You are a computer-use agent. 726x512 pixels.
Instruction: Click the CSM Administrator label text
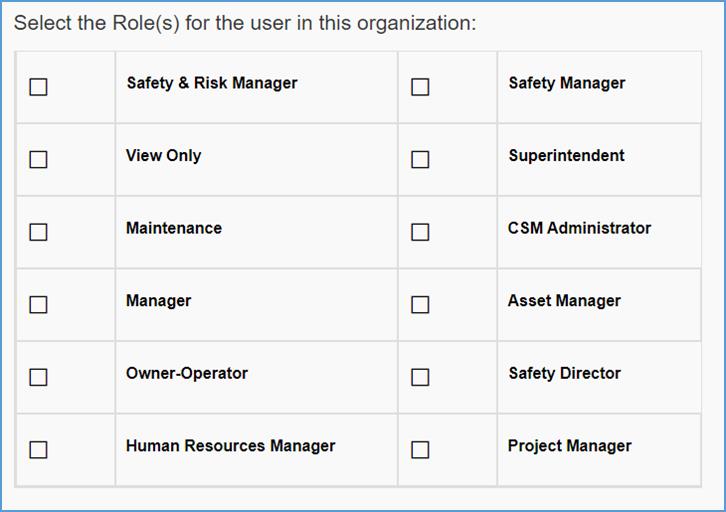tap(579, 228)
